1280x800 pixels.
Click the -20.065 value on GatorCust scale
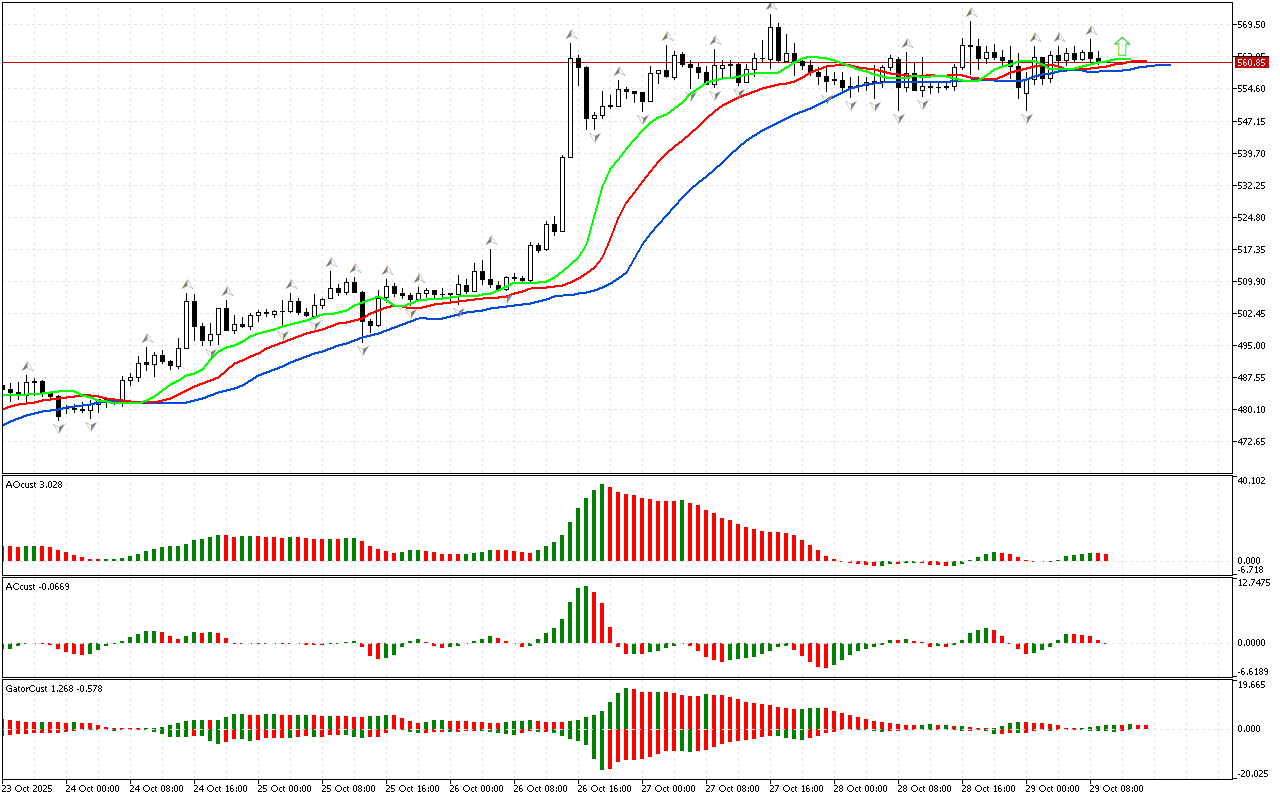pos(1251,772)
